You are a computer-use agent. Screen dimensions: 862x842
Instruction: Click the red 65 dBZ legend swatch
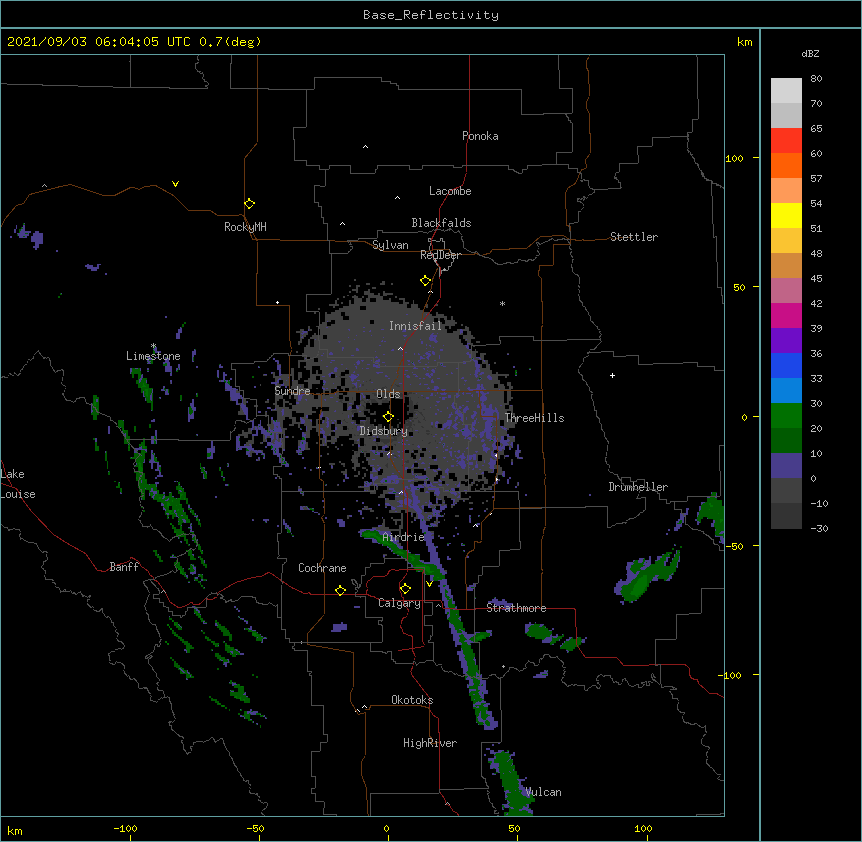tap(786, 140)
